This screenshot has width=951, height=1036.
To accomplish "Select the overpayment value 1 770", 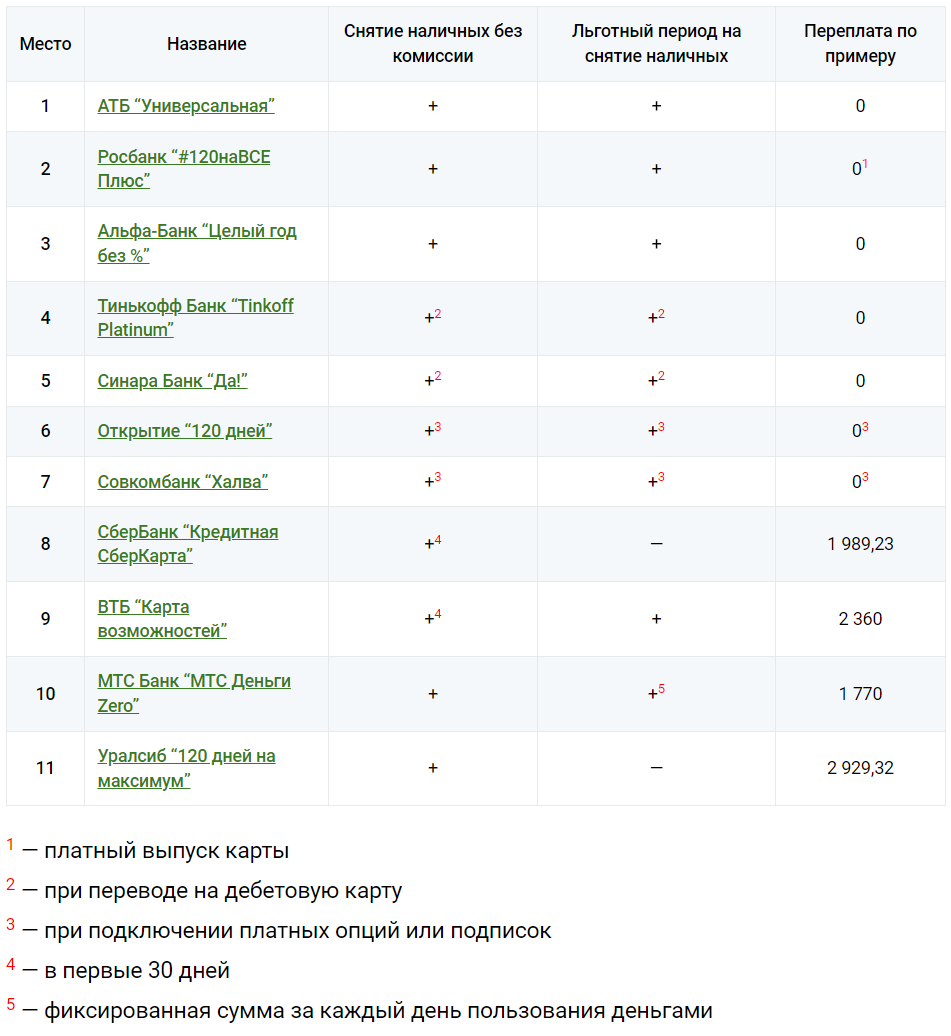I will coord(860,694).
